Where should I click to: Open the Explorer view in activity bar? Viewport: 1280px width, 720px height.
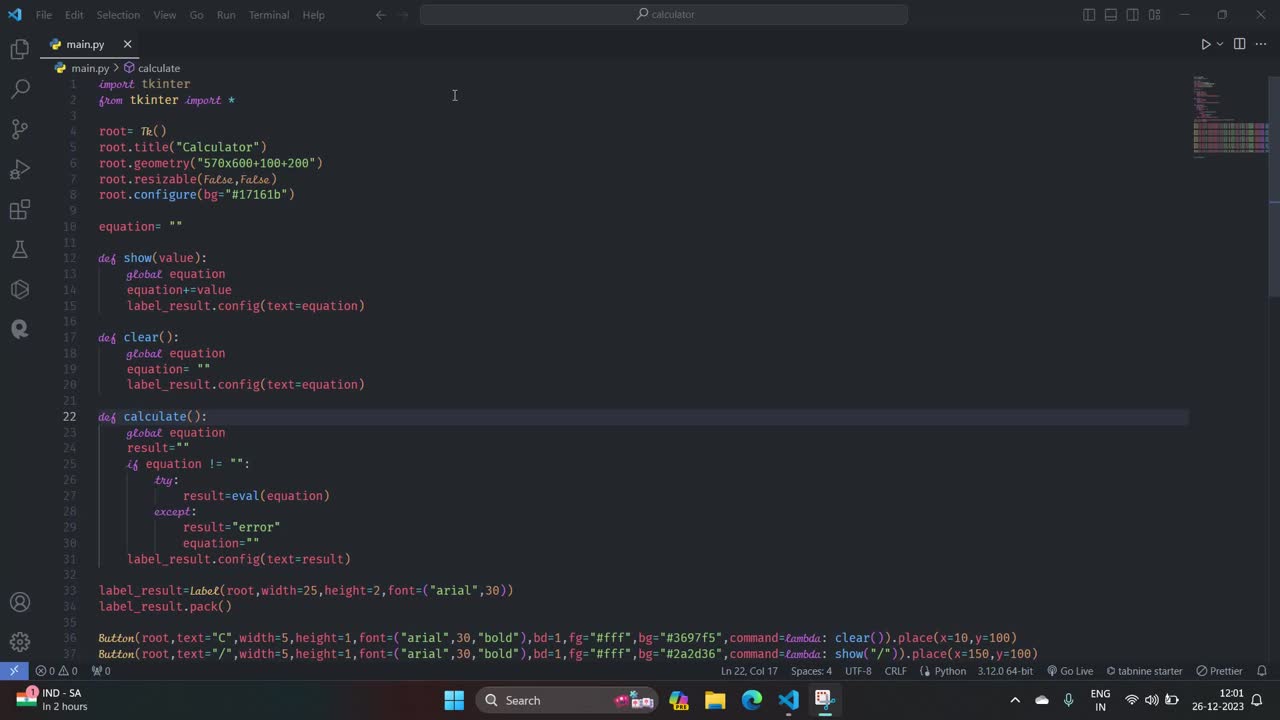pyautogui.click(x=20, y=49)
